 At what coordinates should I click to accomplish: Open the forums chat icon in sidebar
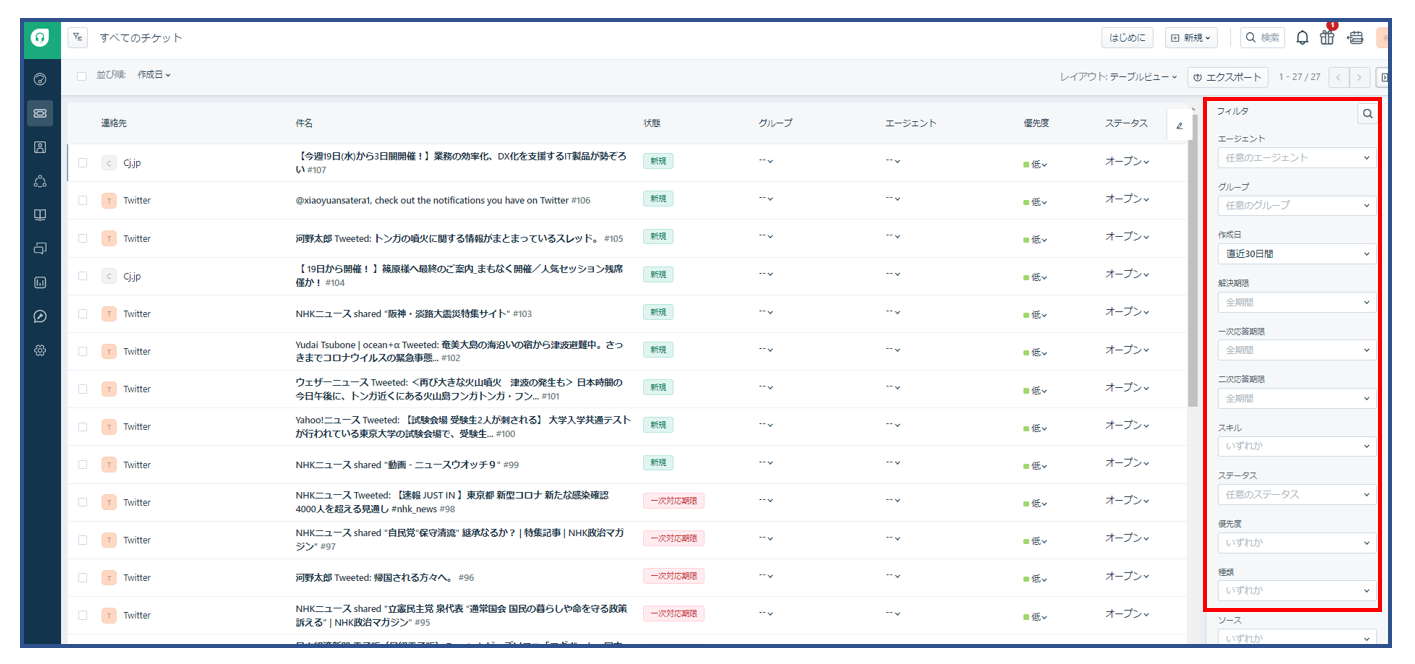[x=41, y=248]
